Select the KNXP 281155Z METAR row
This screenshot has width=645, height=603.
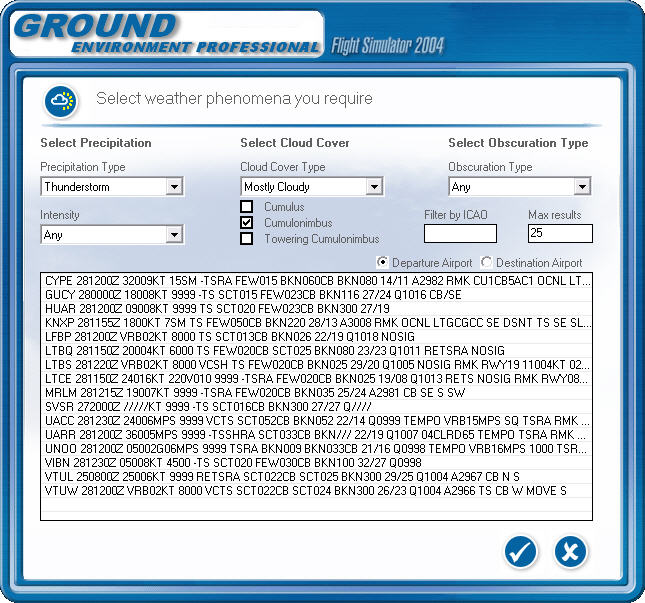(x=317, y=323)
